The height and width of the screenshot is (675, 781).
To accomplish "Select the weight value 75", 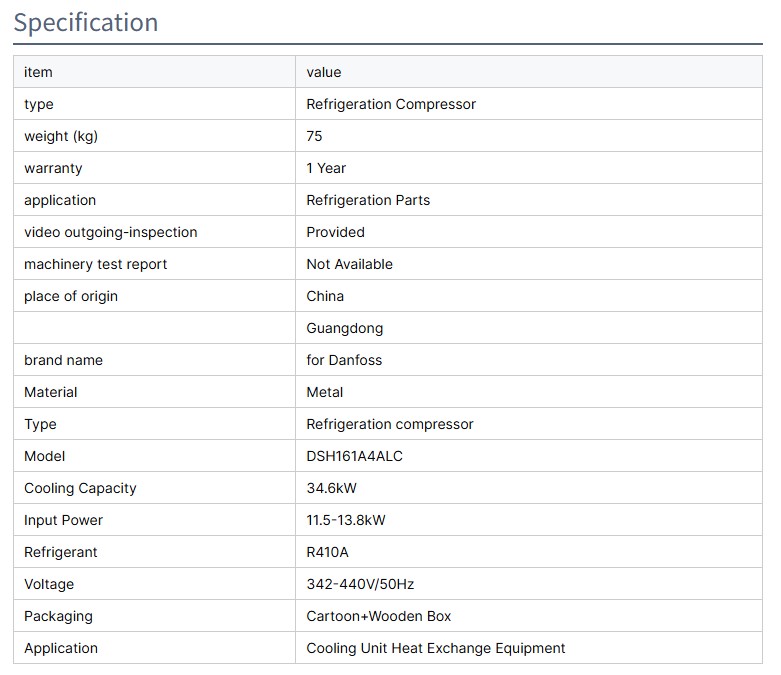I will (x=315, y=136).
